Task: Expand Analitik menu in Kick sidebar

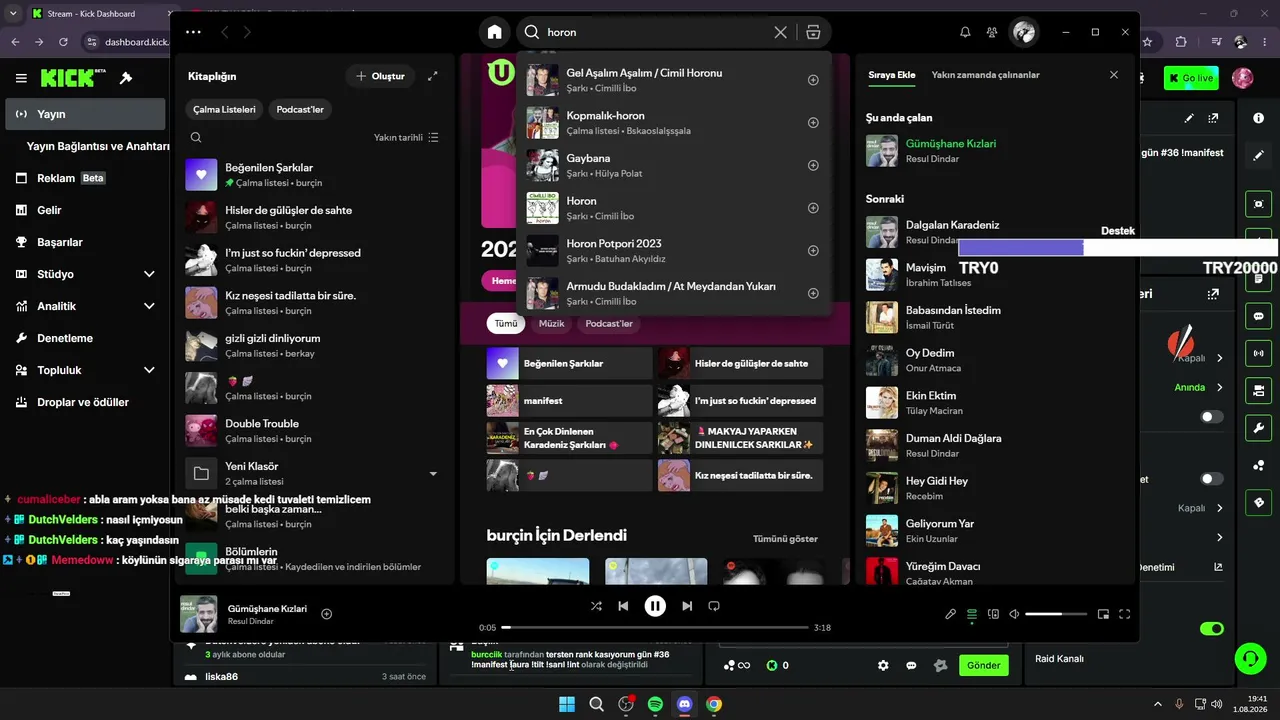Action: tap(149, 306)
